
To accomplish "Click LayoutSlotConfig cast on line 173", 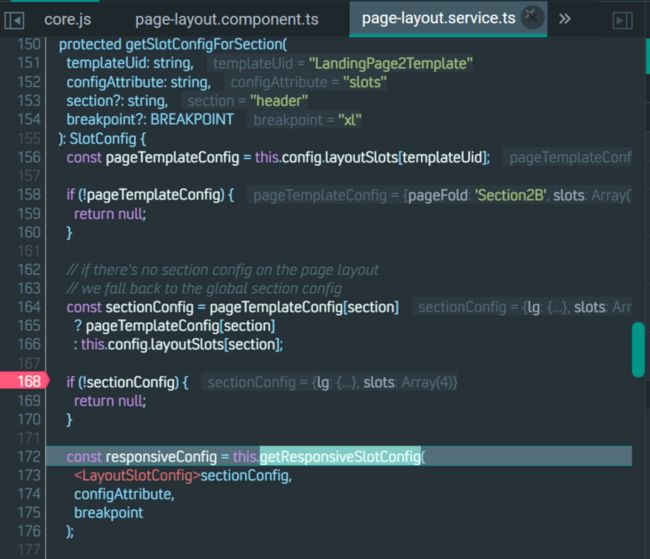I will click(x=137, y=476).
